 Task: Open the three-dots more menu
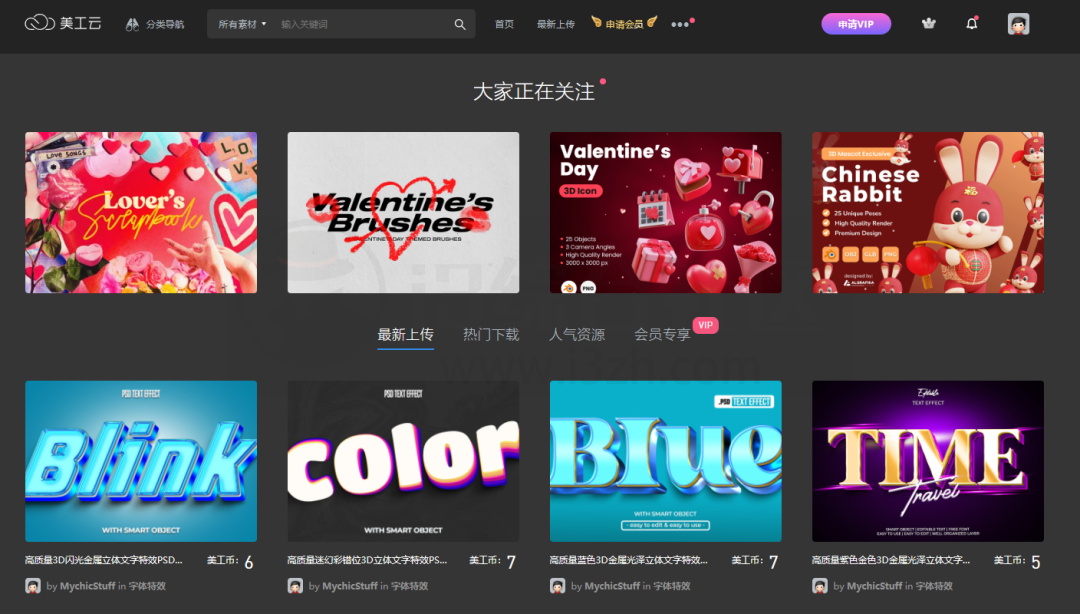click(681, 24)
